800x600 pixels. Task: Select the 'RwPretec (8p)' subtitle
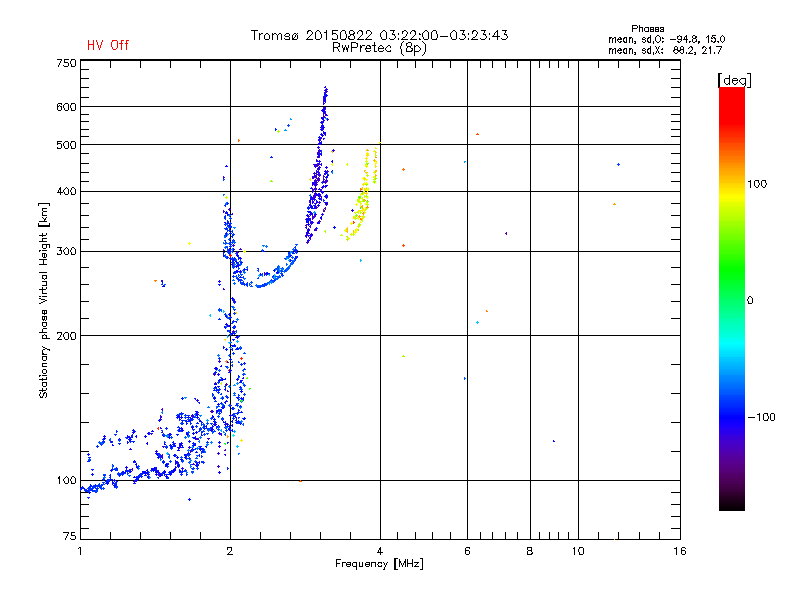click(379, 48)
